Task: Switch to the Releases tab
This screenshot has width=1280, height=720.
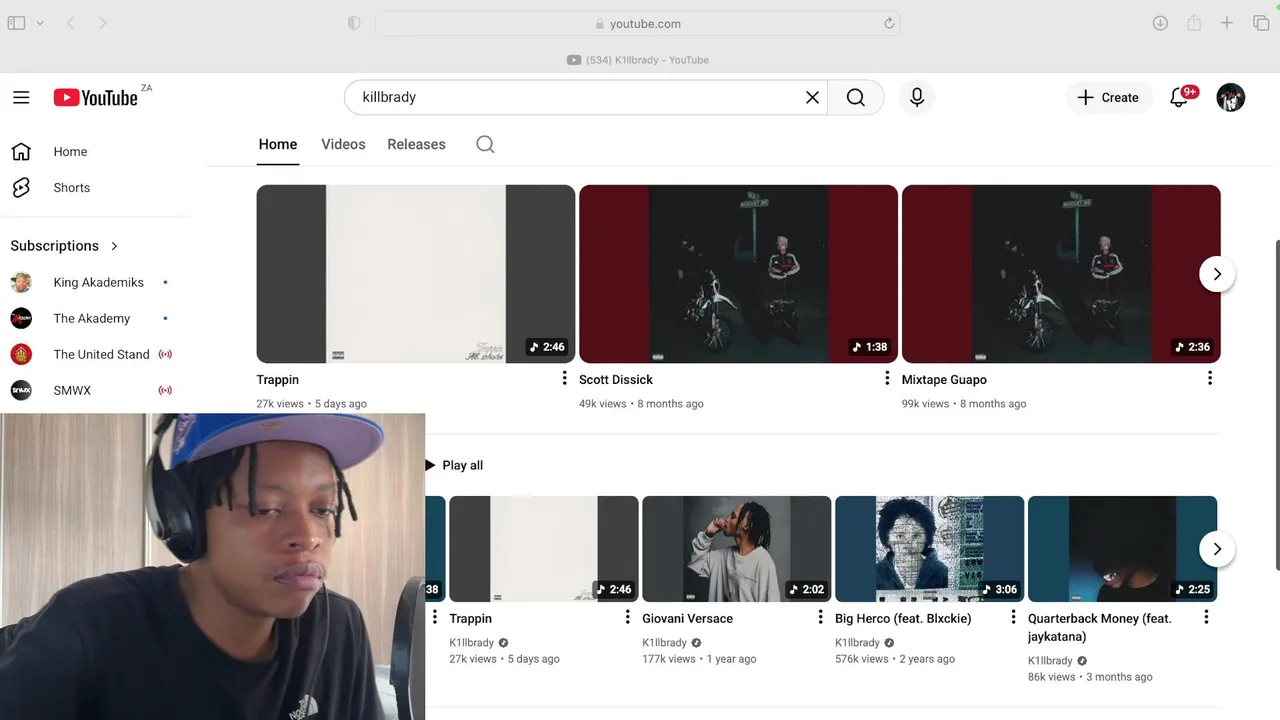Action: pos(416,144)
